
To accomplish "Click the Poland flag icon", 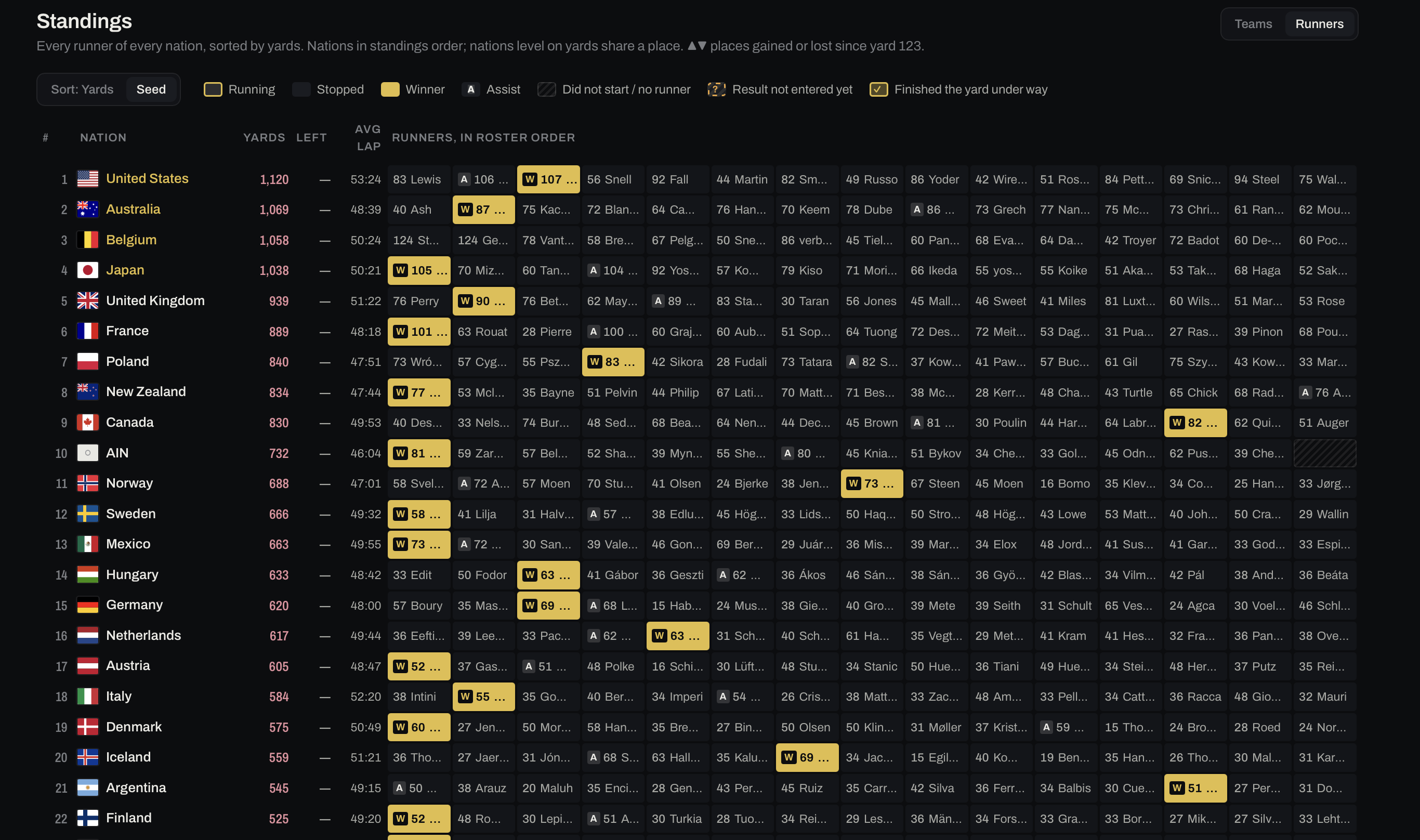I will (x=88, y=362).
